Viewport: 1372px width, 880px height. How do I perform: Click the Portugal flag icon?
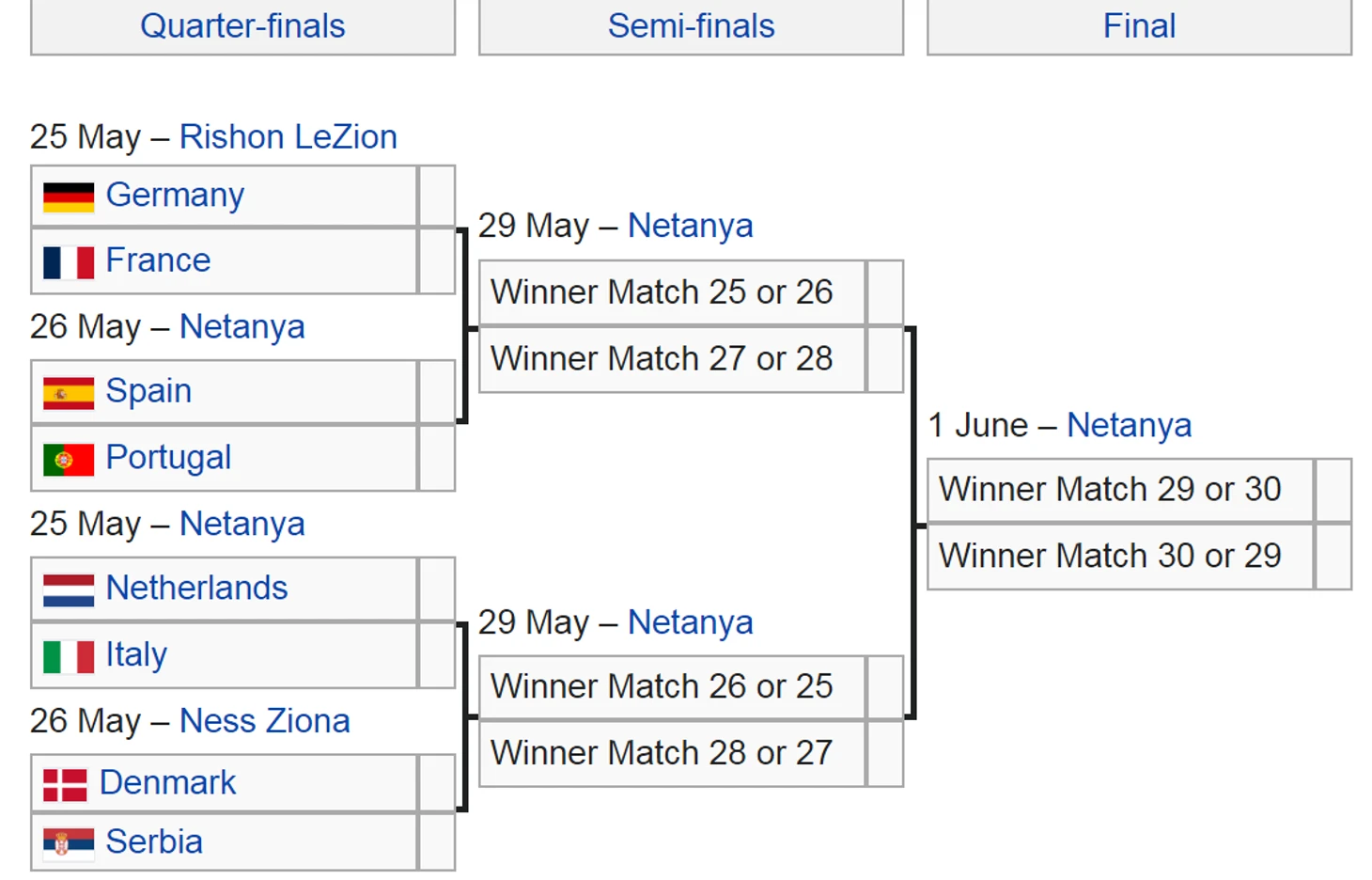point(69,460)
